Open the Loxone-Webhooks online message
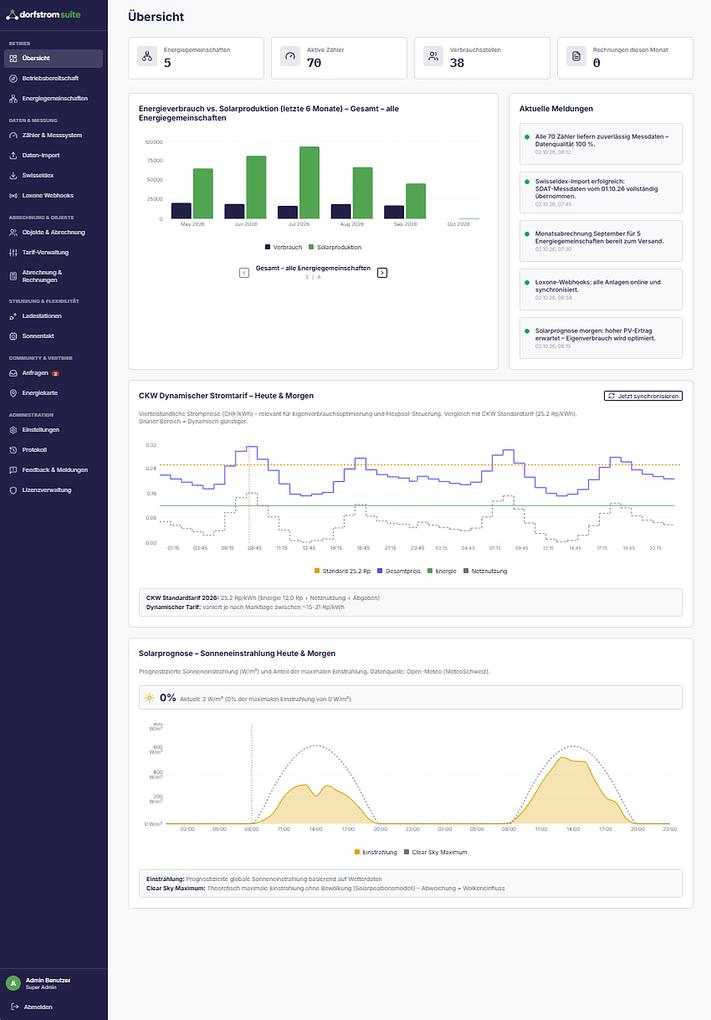The image size is (711, 1020). 601,289
